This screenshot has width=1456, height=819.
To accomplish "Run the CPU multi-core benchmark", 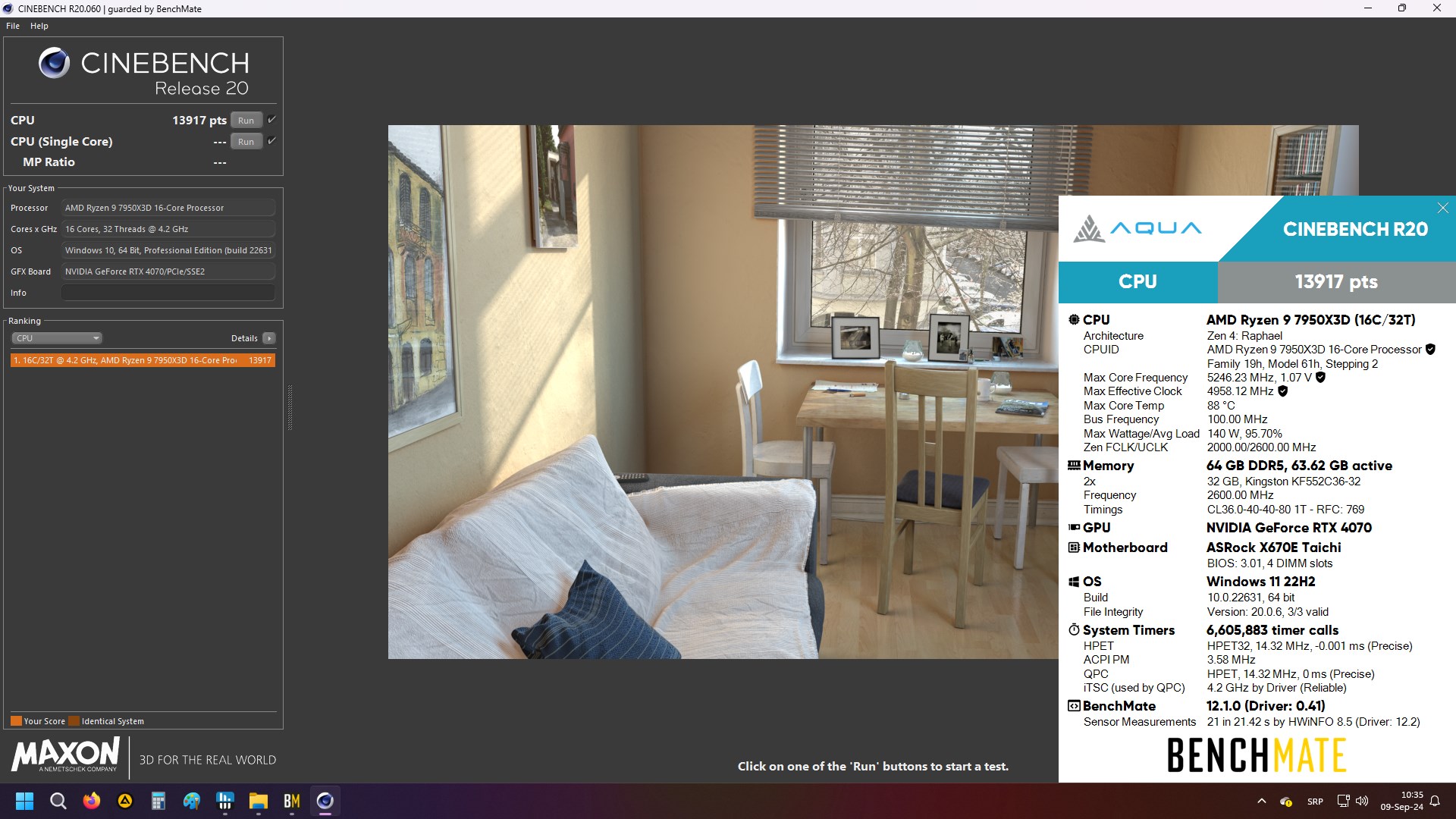I will click(246, 121).
